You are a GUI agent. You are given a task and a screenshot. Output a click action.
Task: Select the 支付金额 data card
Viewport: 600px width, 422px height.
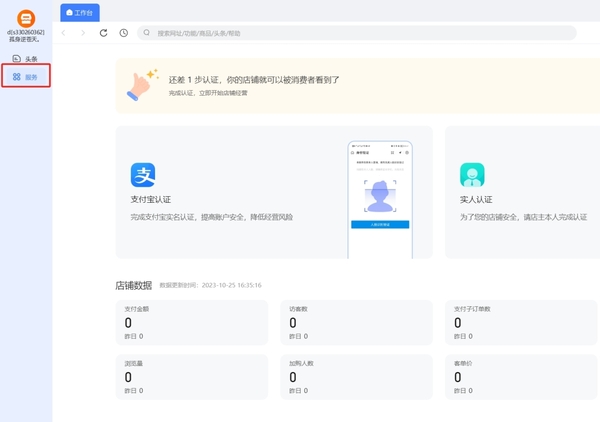(x=191, y=323)
